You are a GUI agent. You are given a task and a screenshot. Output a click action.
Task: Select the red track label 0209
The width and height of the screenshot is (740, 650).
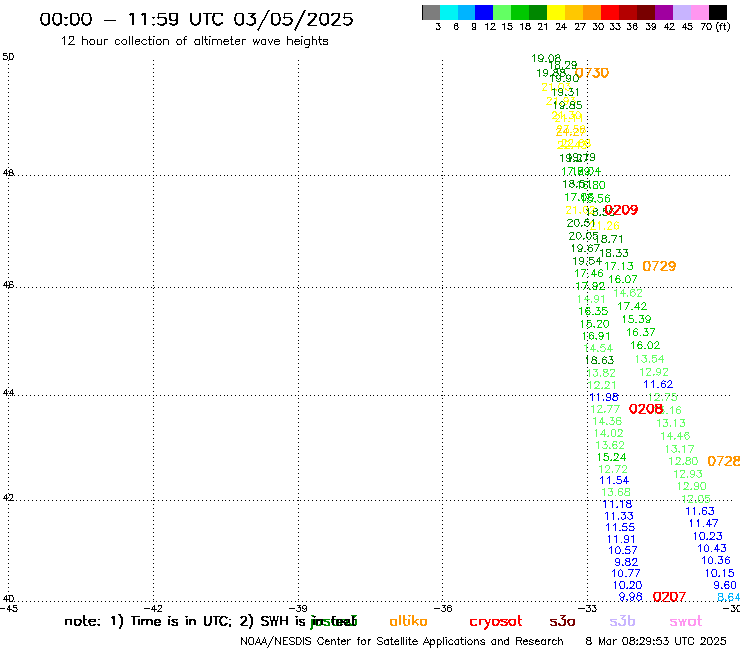click(x=621, y=210)
